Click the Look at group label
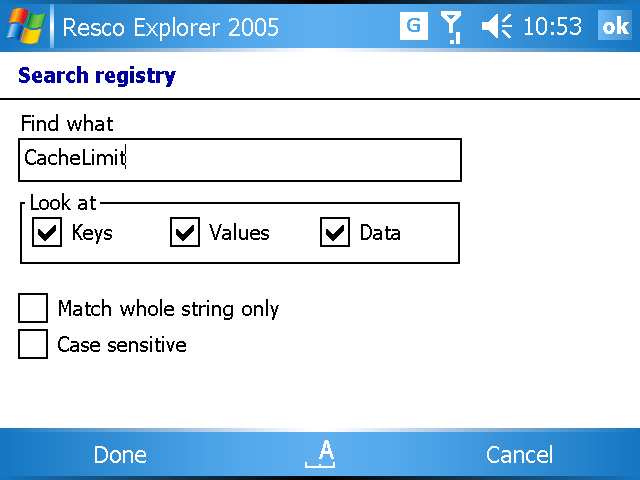This screenshot has height=480, width=640. [x=63, y=203]
